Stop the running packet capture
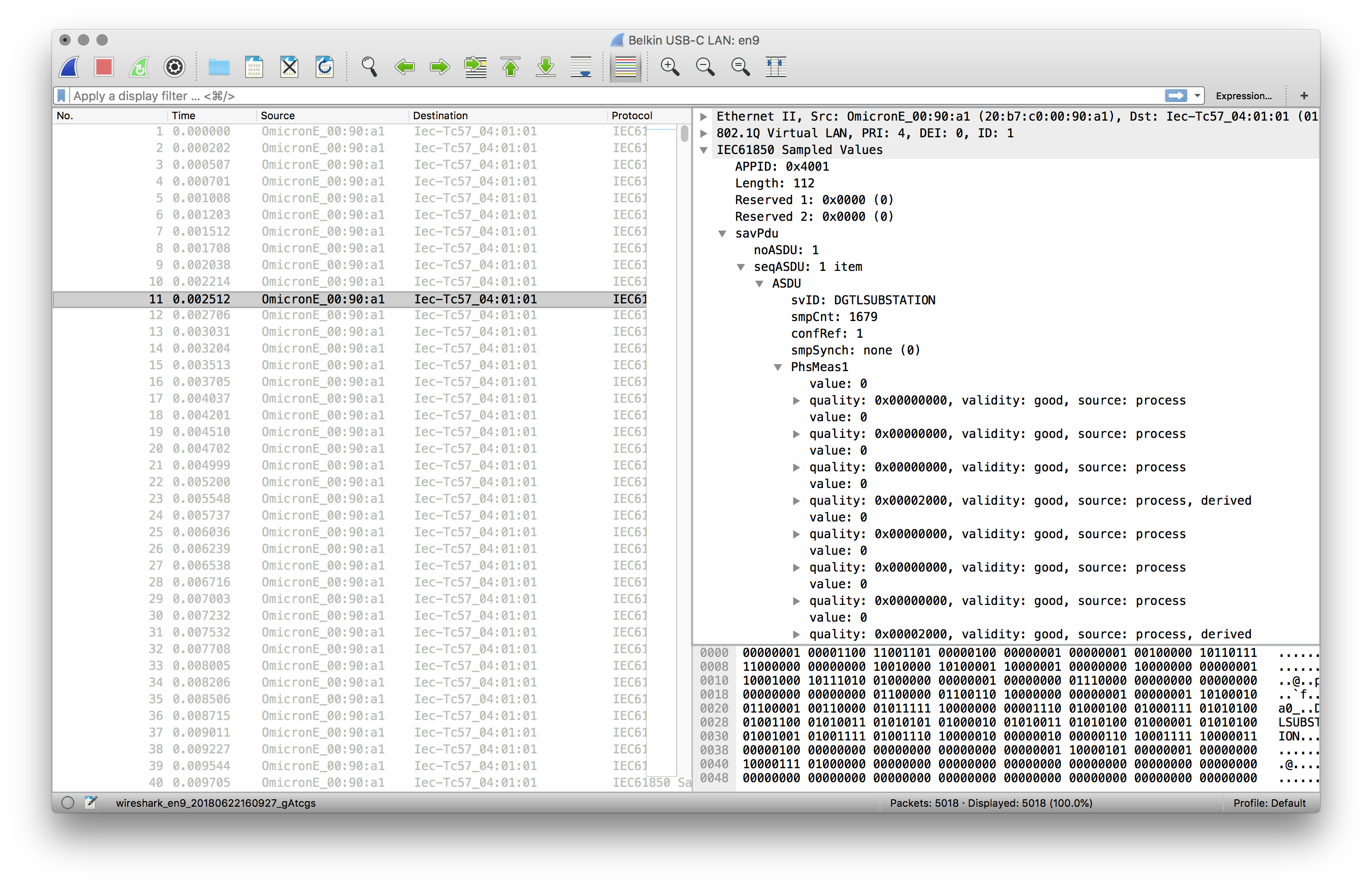Screen dimensions: 1372x887 click(x=104, y=67)
